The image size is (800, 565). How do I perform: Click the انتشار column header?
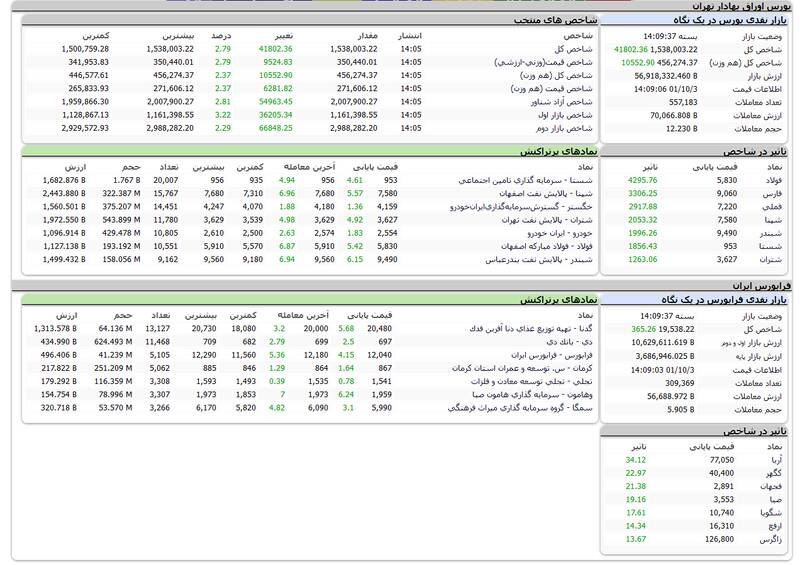410,36
